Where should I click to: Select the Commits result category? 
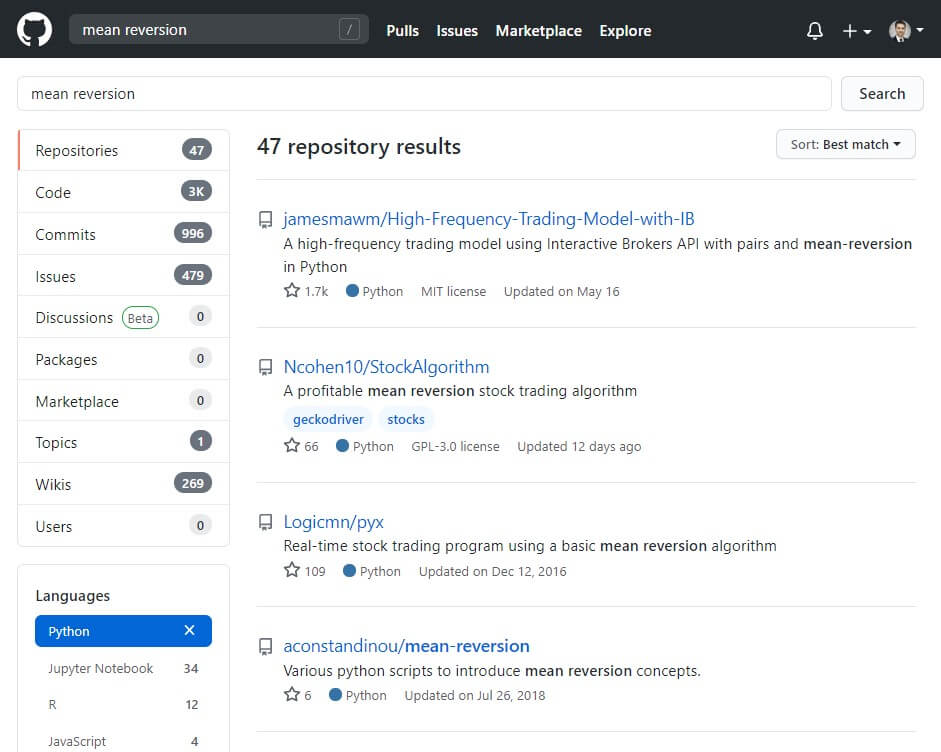coord(124,234)
